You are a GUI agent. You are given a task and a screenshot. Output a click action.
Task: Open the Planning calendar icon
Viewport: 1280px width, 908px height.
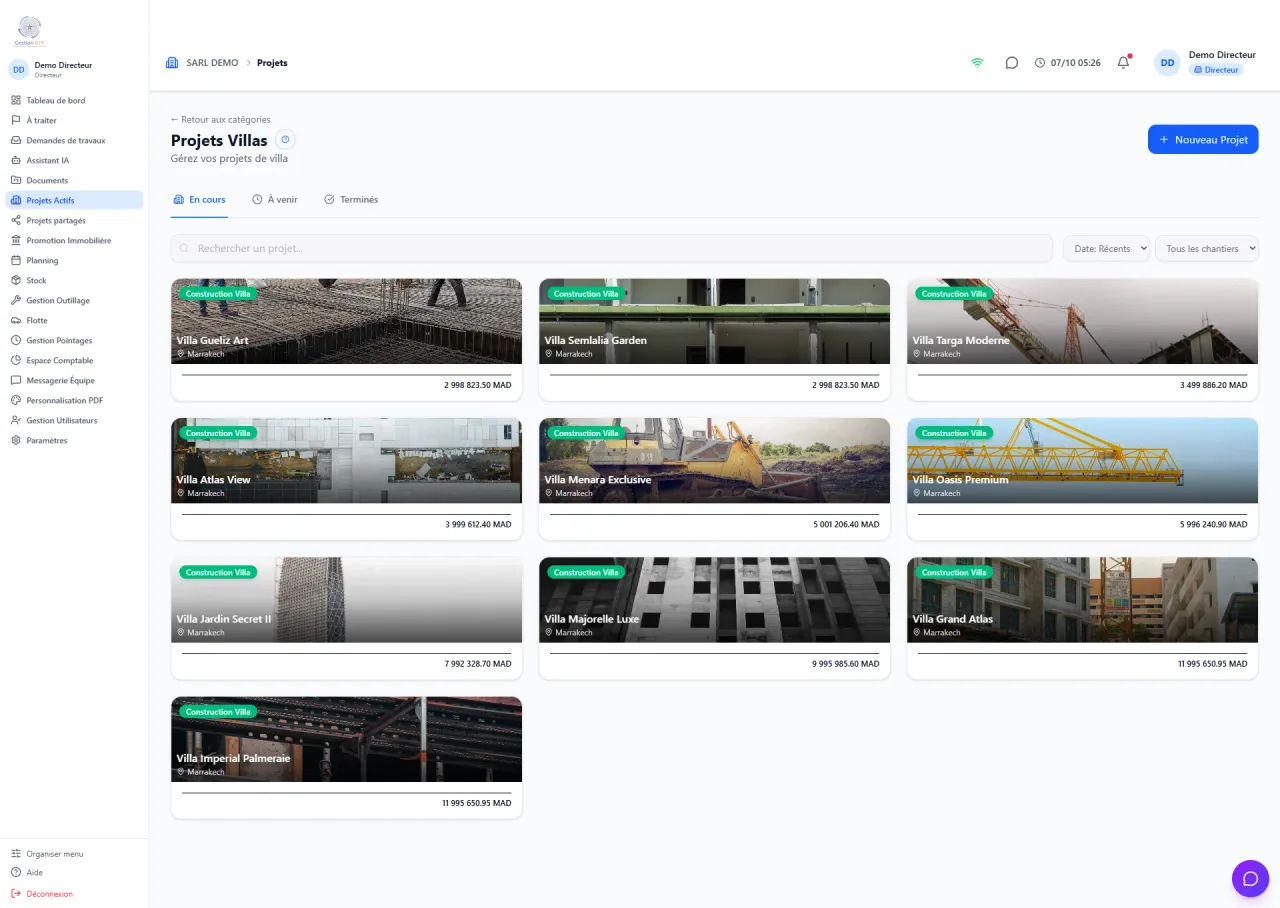point(16,260)
